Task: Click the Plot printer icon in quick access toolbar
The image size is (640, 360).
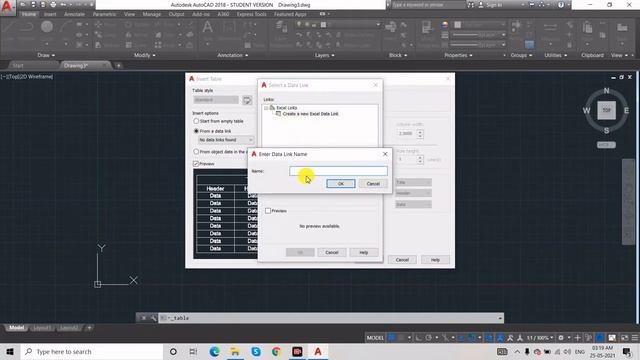Action: point(53,5)
